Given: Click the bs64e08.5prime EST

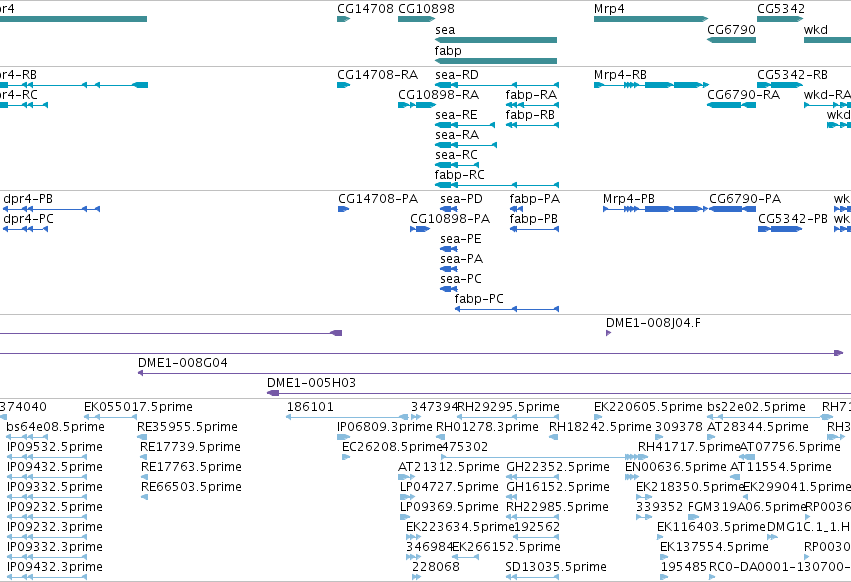Looking at the screenshot, I should click(x=27, y=437).
